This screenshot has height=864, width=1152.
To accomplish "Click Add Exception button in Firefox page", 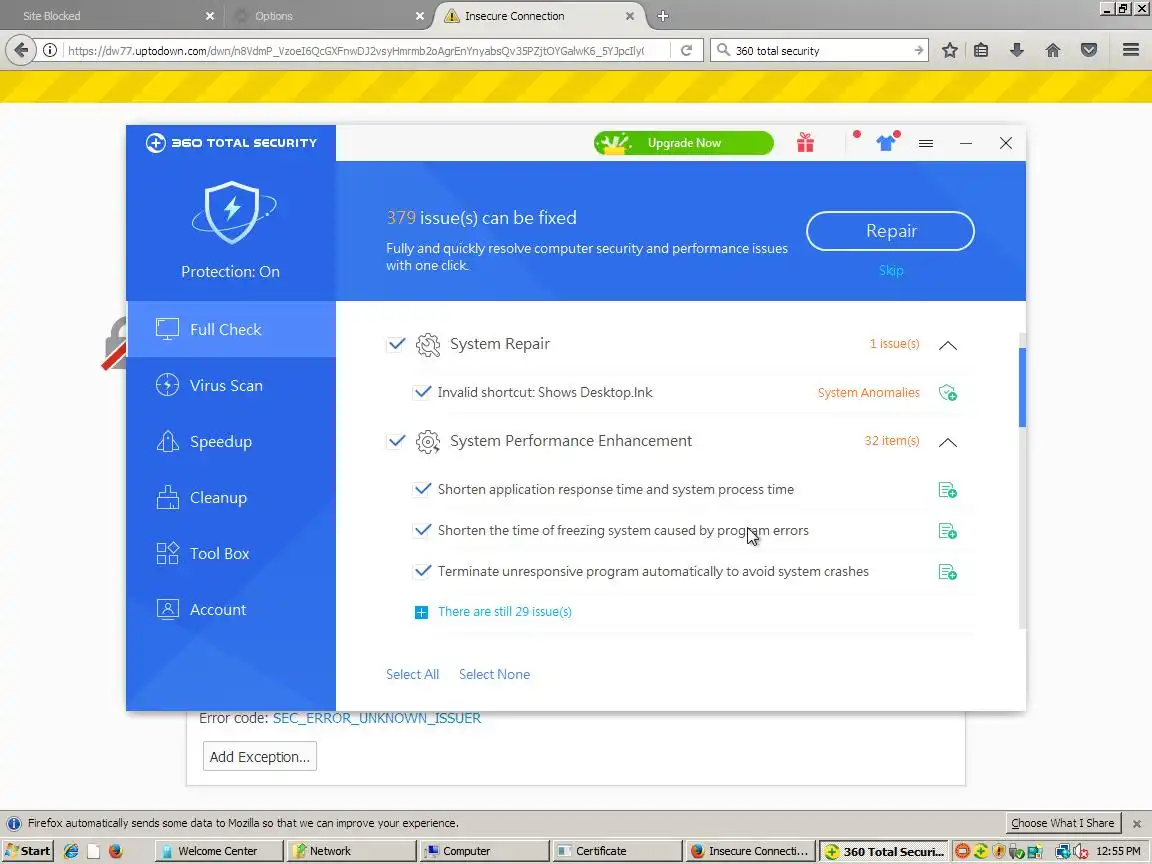I will tap(259, 757).
